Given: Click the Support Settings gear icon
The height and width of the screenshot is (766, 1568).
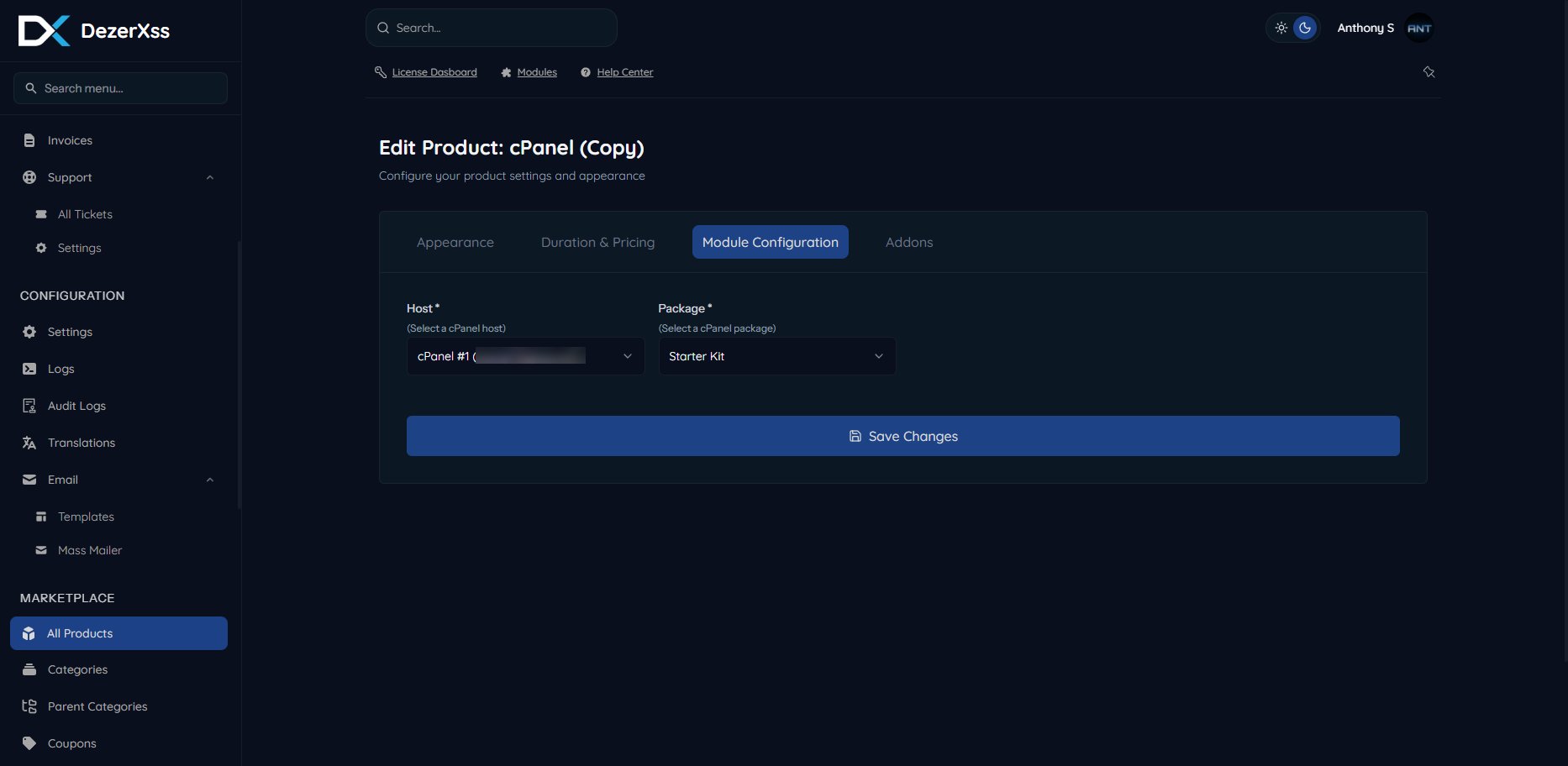Looking at the screenshot, I should click(41, 248).
